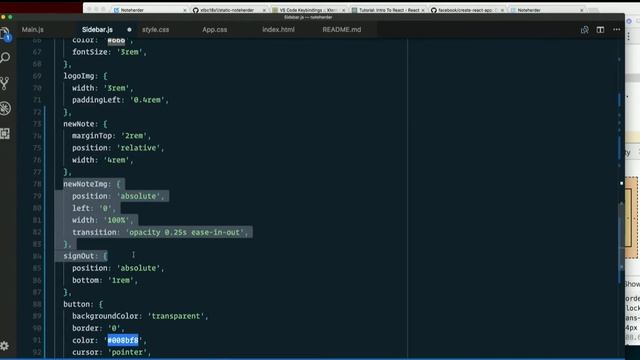This screenshot has height=360, width=640.
Task: Click line number 88 in gutter
Action: coord(37,304)
